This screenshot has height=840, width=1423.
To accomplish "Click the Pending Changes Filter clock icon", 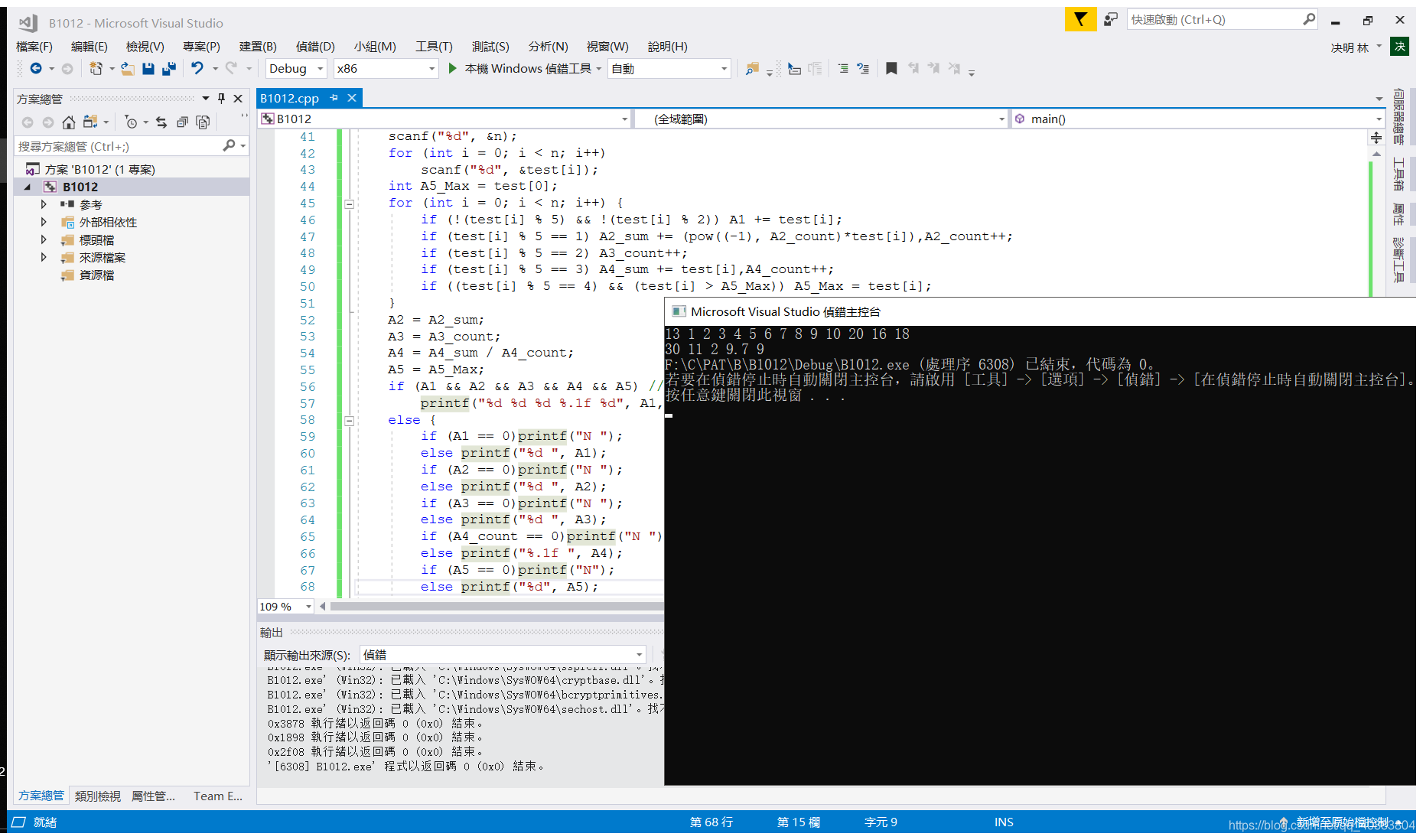I will [x=131, y=122].
